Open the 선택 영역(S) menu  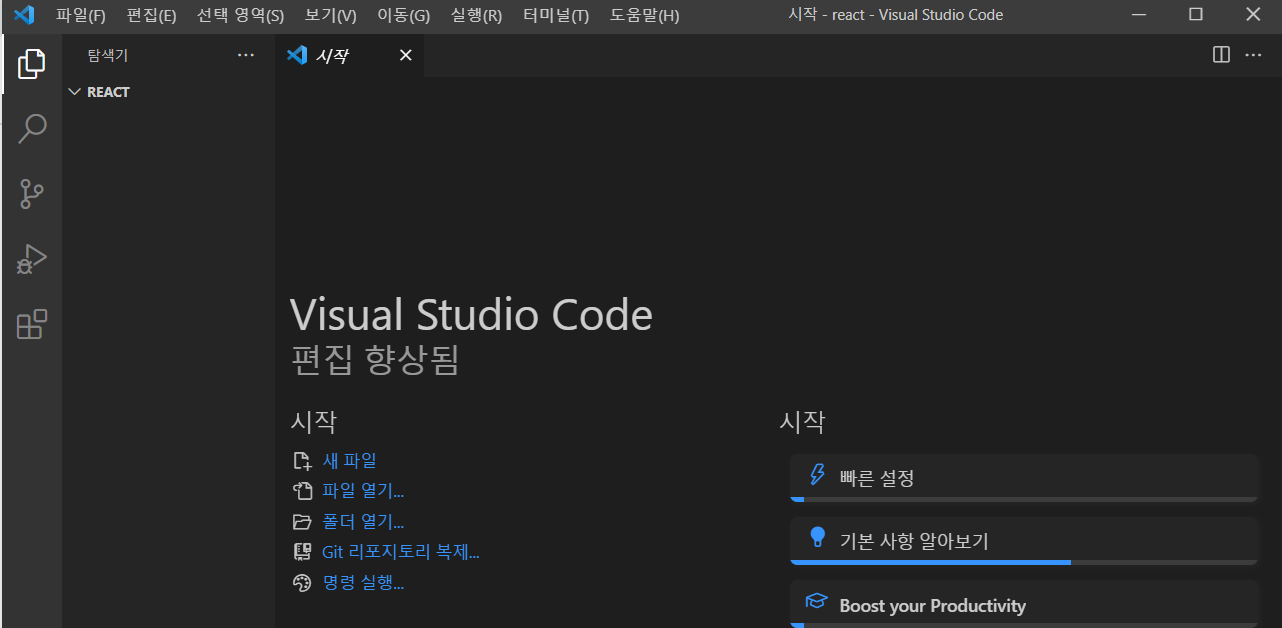[240, 15]
